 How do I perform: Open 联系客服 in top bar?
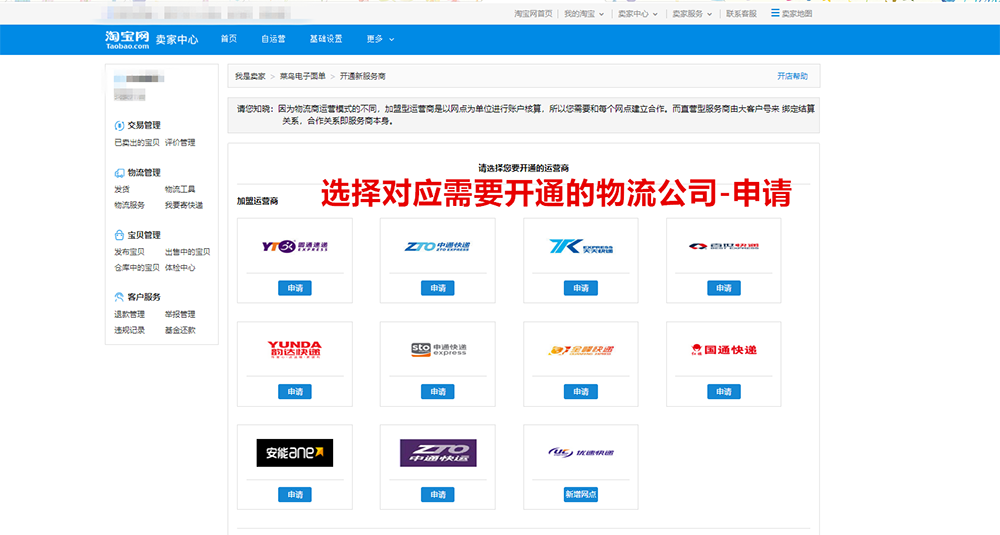click(741, 13)
